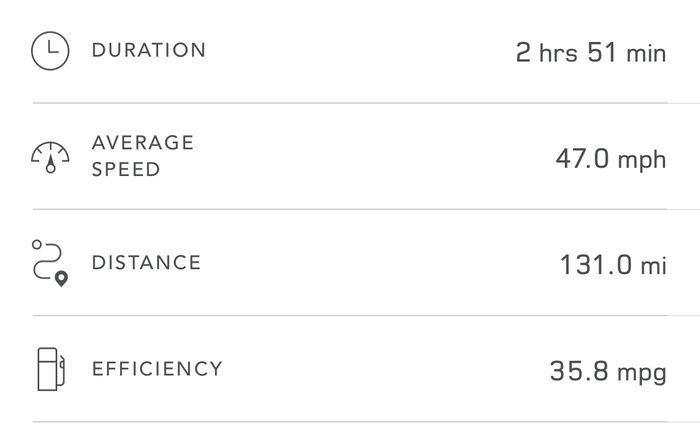Choose the EFFICIENCY label
700x424 pixels.
pyautogui.click(x=157, y=369)
